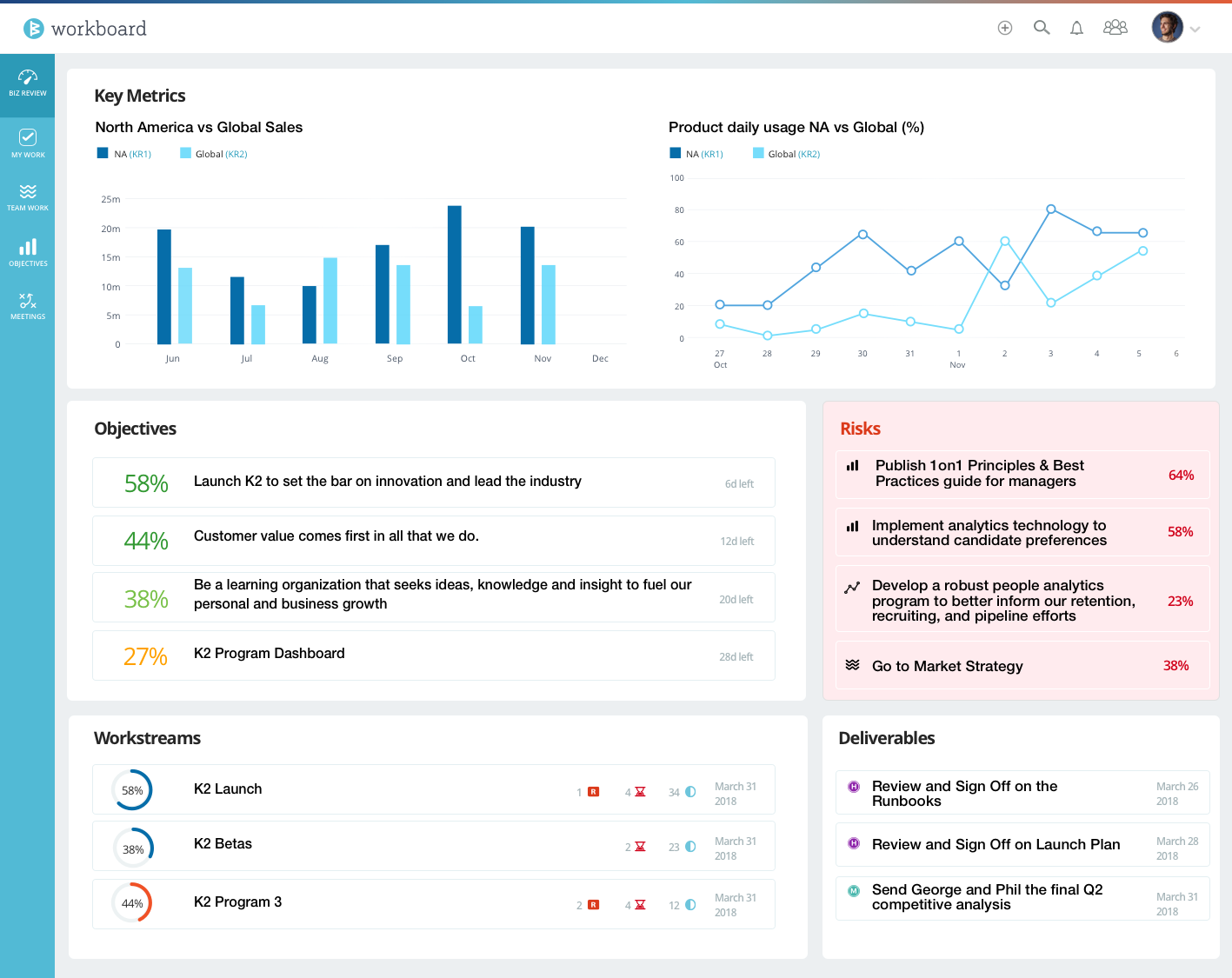Click the Workboard logo
The image size is (1232, 978).
(x=84, y=29)
